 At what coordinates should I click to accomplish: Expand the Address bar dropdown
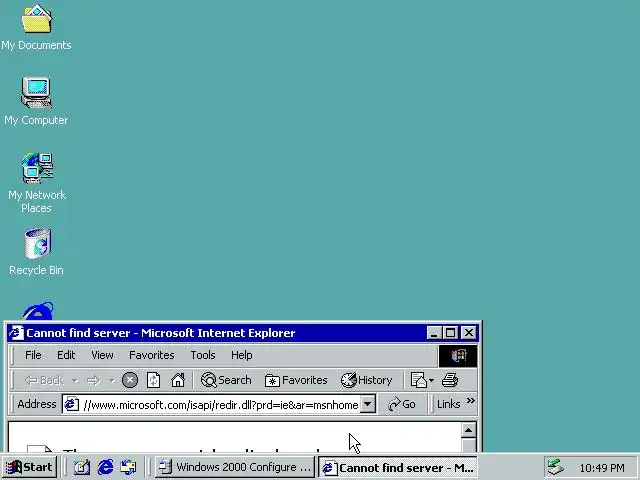click(x=368, y=404)
